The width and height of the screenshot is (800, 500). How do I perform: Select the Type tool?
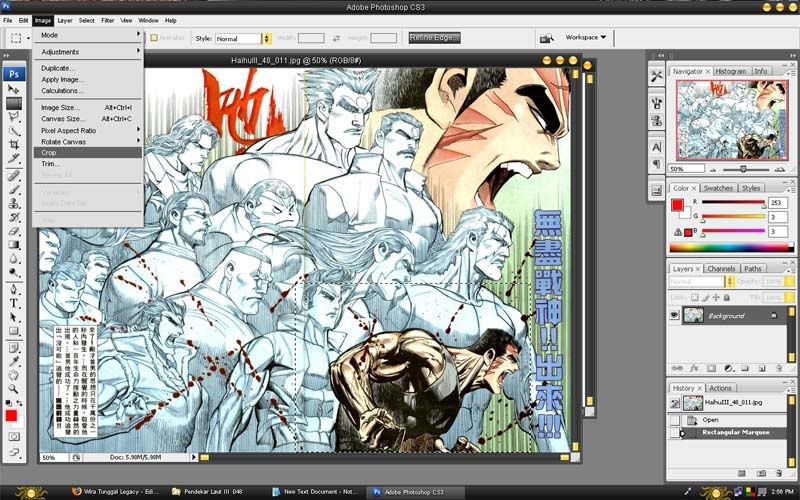(x=14, y=303)
